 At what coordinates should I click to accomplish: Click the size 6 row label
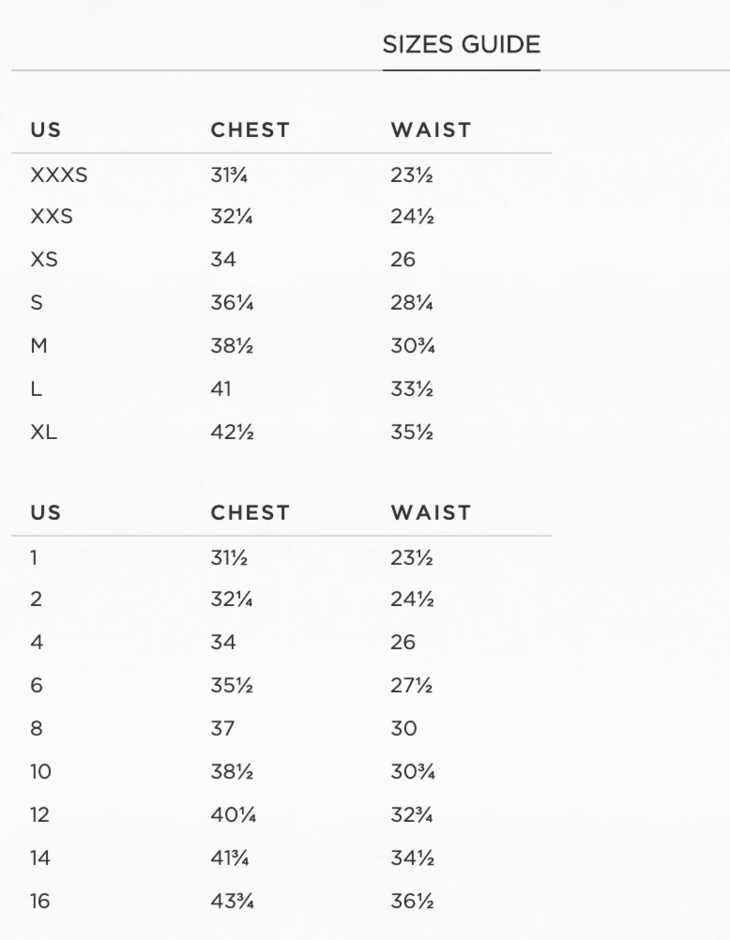pos(37,686)
